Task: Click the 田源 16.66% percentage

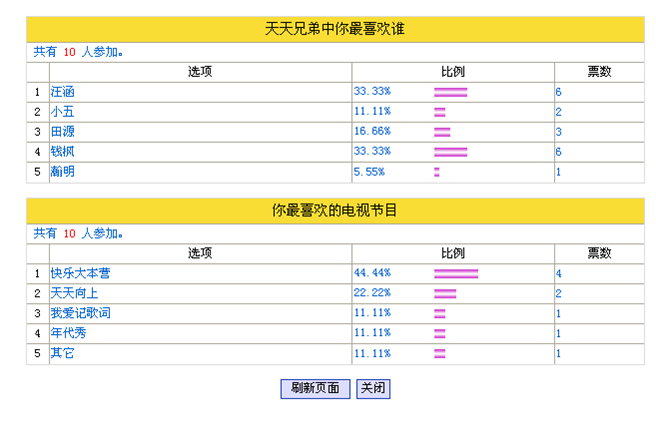Action: click(x=372, y=132)
